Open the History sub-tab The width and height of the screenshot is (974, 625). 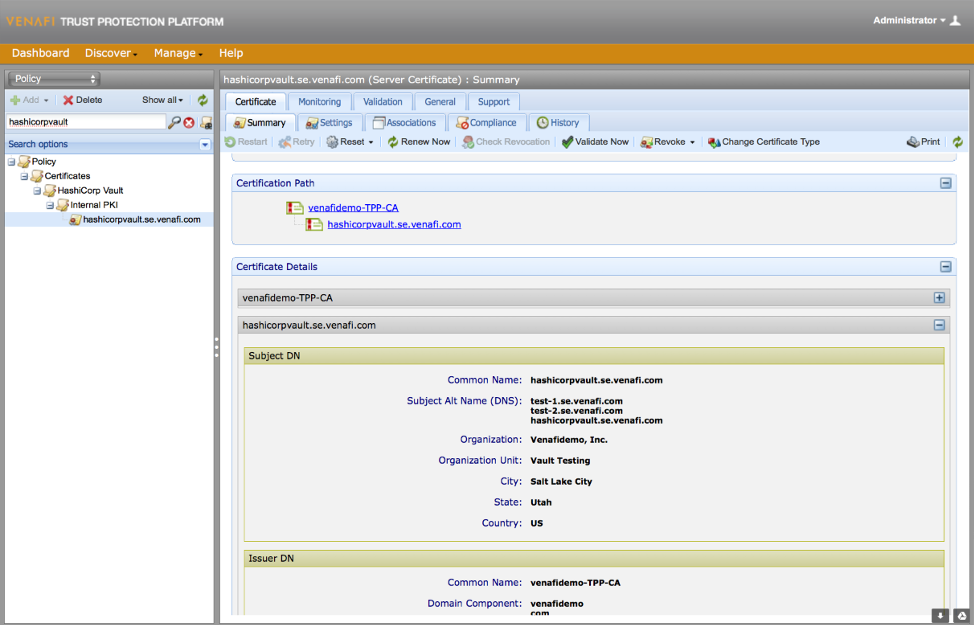[x=558, y=122]
